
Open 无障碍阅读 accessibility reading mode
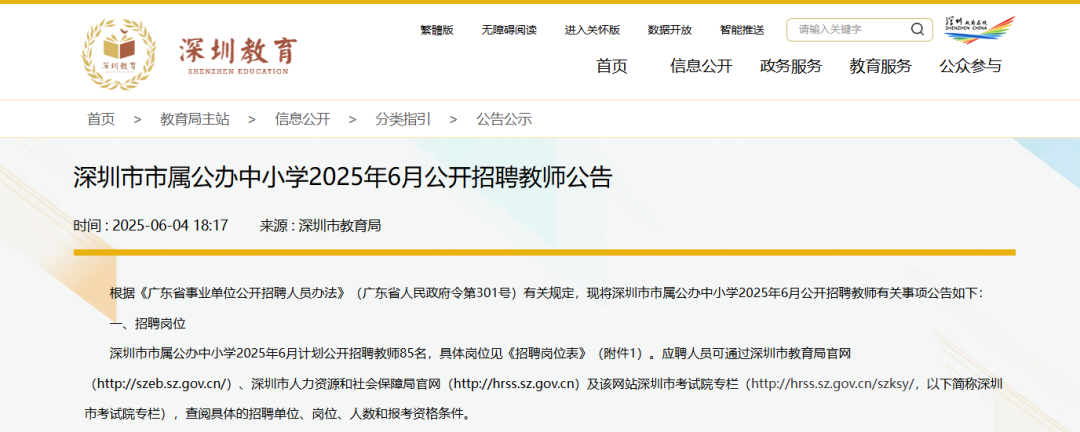pos(508,30)
